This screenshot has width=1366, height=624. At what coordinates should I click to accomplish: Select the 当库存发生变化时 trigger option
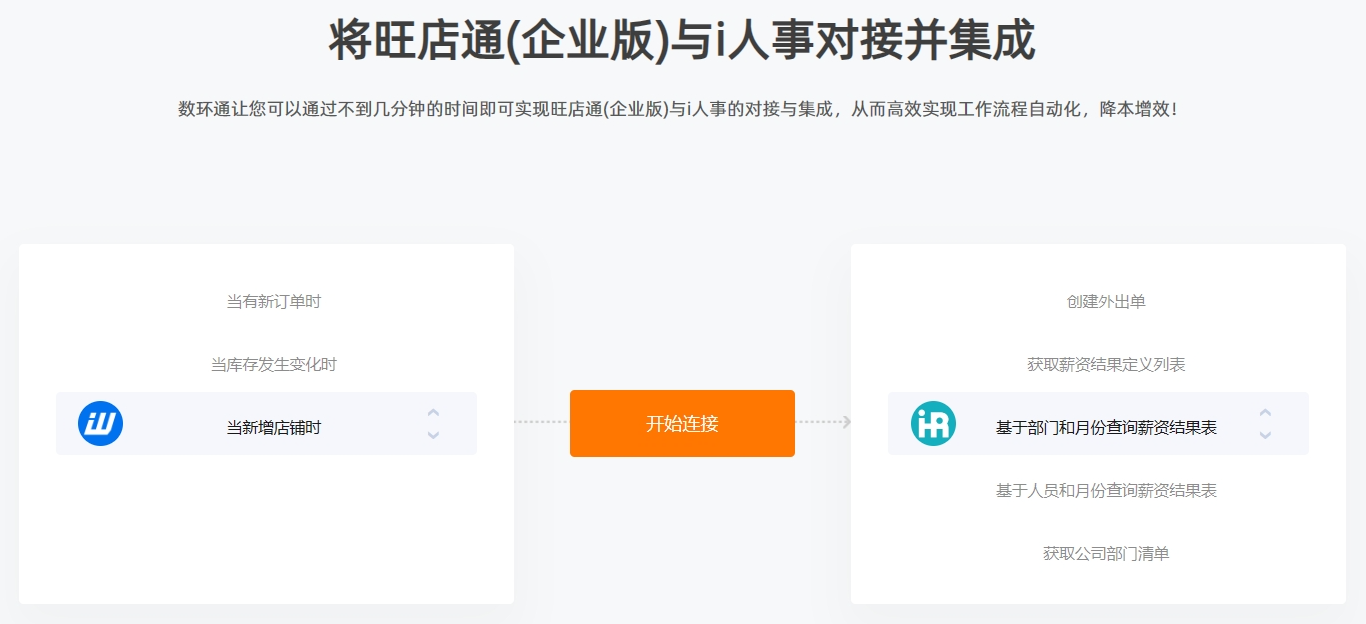click(x=274, y=364)
